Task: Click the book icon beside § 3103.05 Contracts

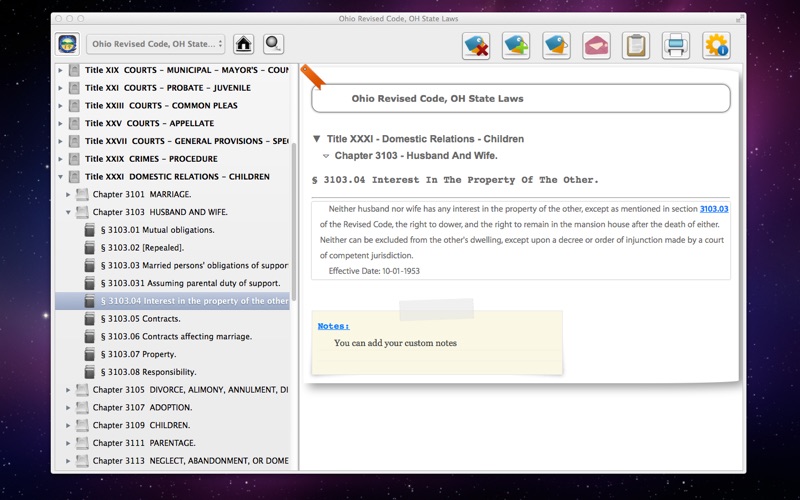Action: pyautogui.click(x=89, y=319)
